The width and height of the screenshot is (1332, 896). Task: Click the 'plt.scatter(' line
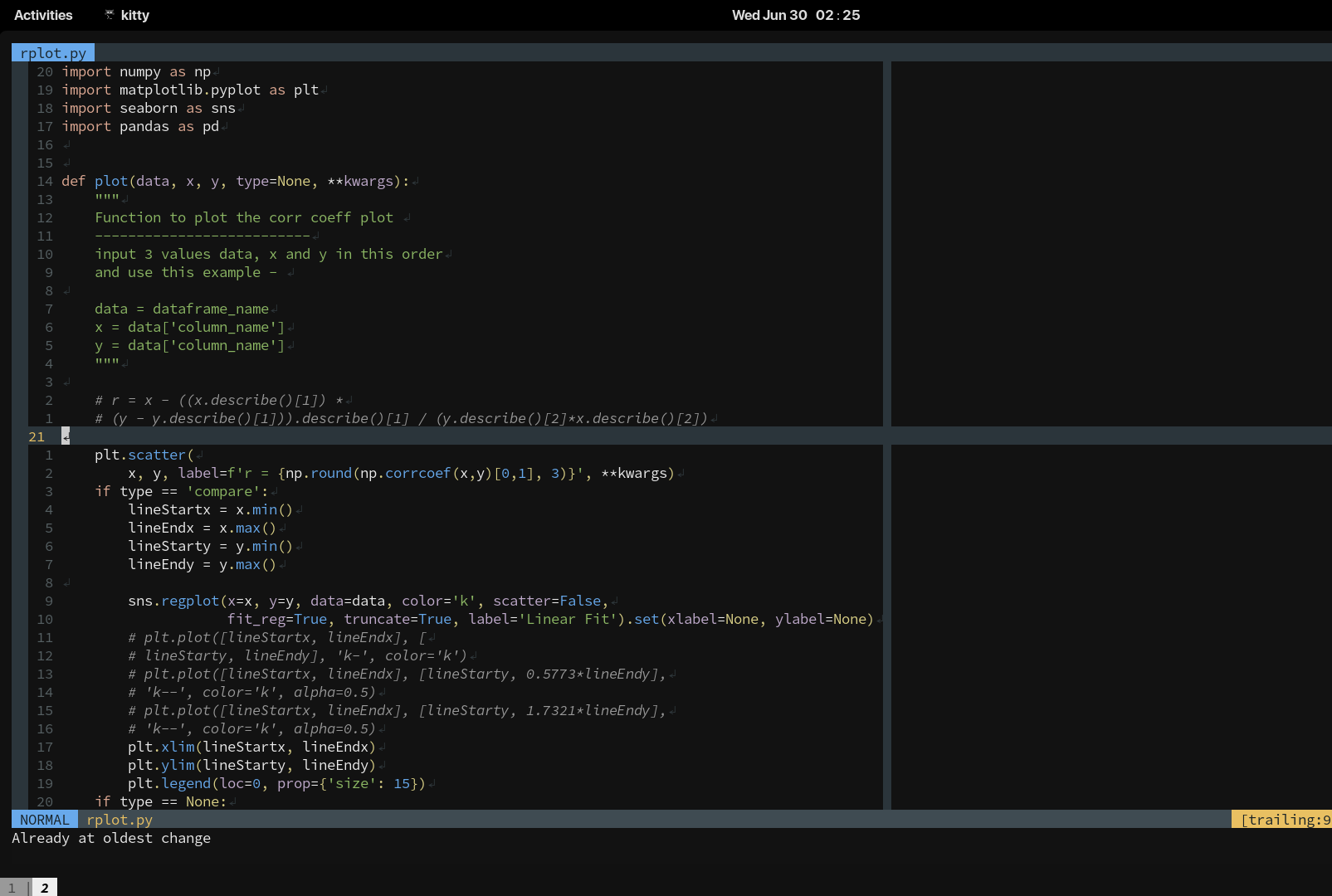[x=144, y=455]
